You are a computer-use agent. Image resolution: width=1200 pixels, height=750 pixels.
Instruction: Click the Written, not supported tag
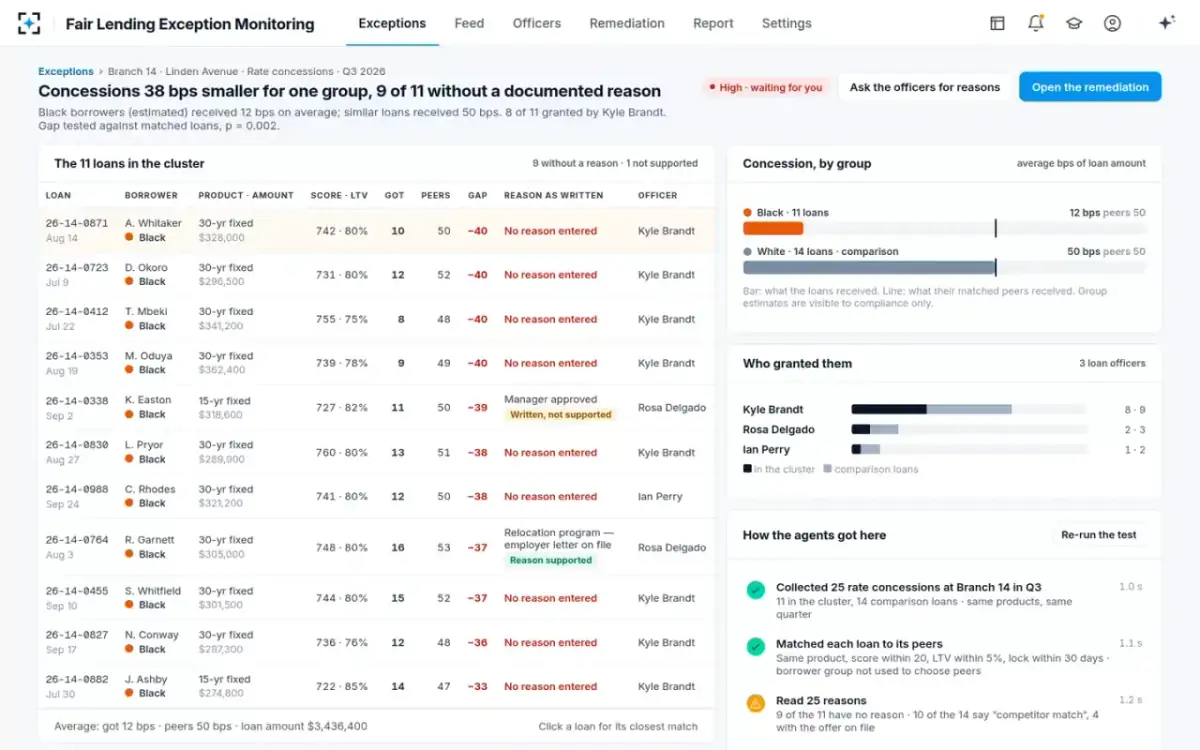click(x=560, y=414)
